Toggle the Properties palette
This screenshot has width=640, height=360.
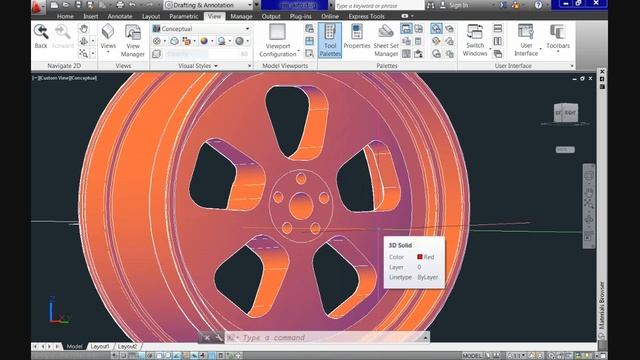[x=357, y=37]
